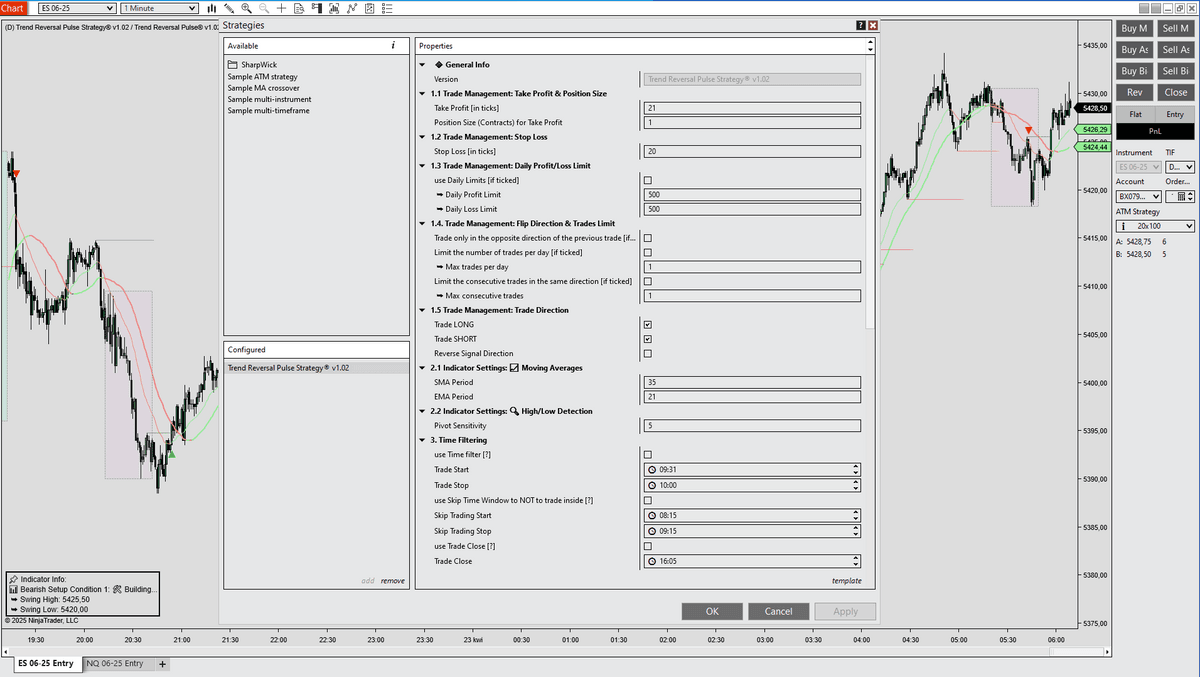
Task: Open the 1 Minute interval dropdown
Action: click(159, 9)
